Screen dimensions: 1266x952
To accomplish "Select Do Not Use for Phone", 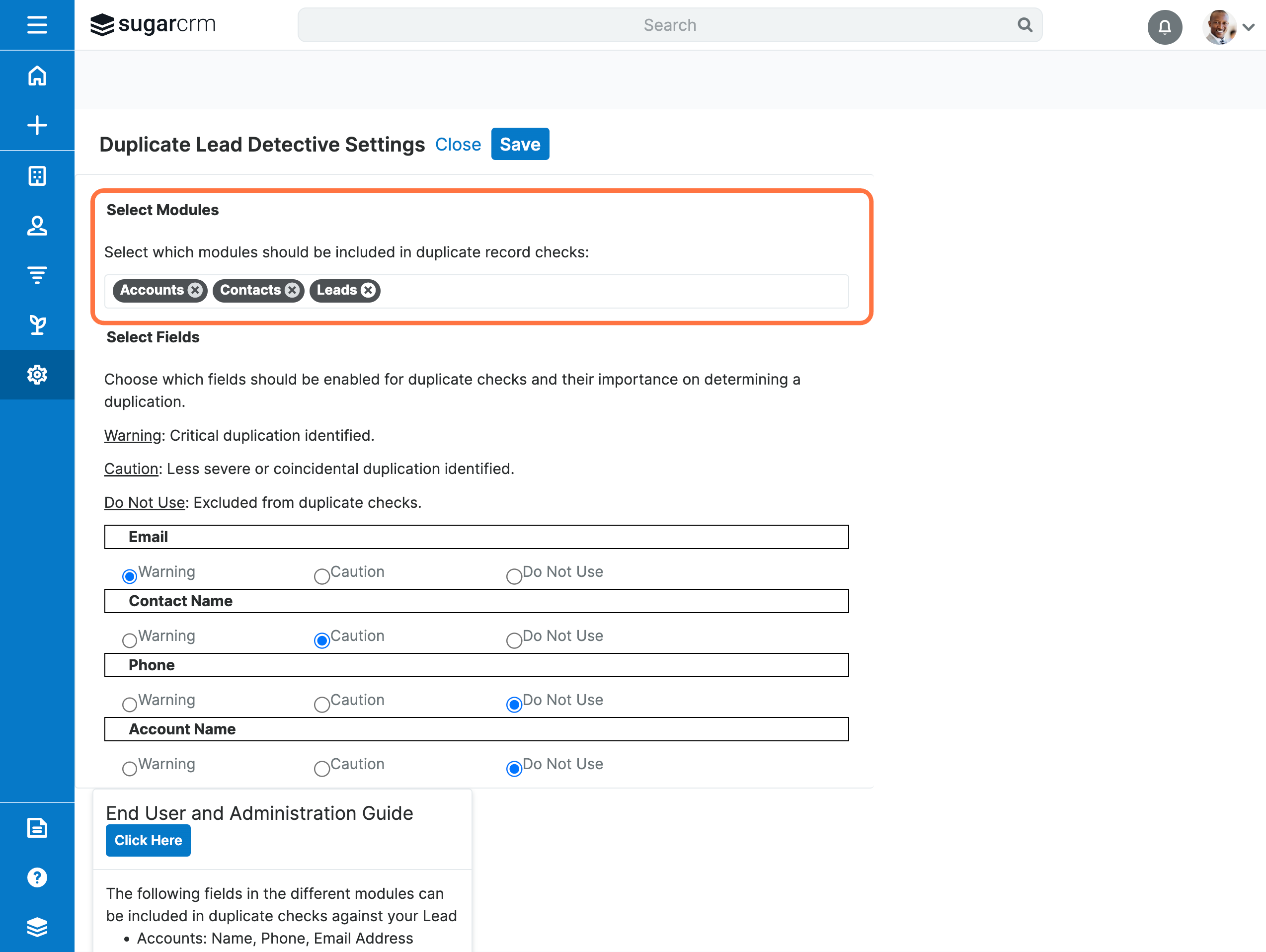I will [515, 704].
